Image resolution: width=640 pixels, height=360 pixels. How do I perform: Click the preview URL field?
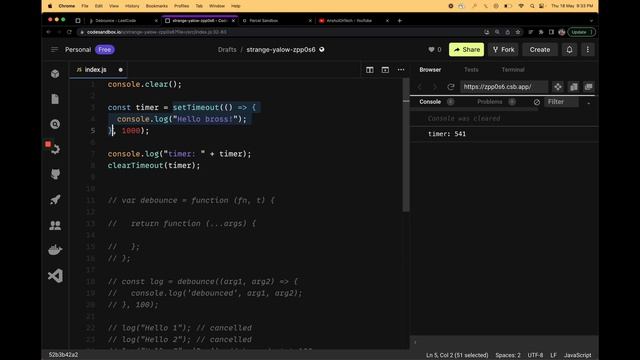[504, 87]
